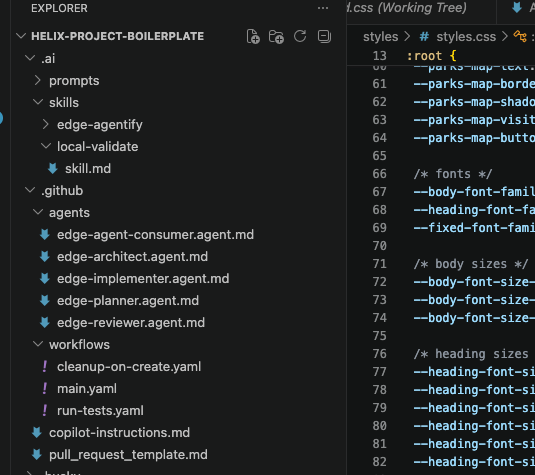Image resolution: width=535 pixels, height=475 pixels.
Task: Click the YAML icon beside main.yaml
Action: (x=45, y=389)
